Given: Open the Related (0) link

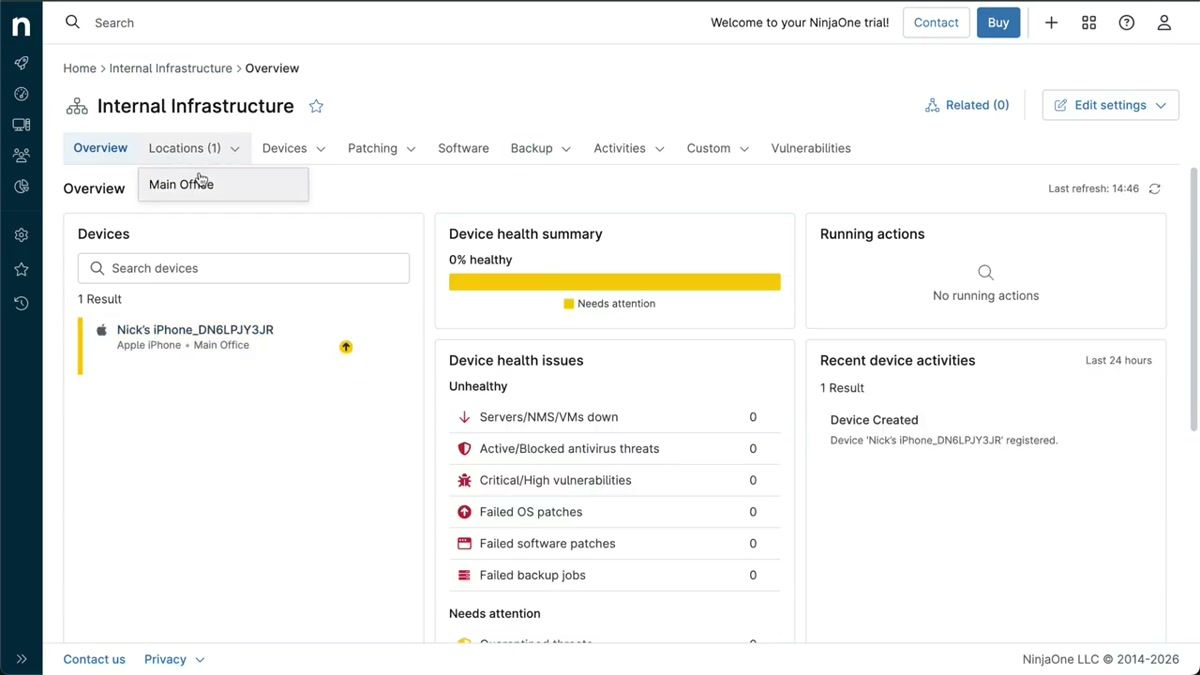Looking at the screenshot, I should point(967,104).
